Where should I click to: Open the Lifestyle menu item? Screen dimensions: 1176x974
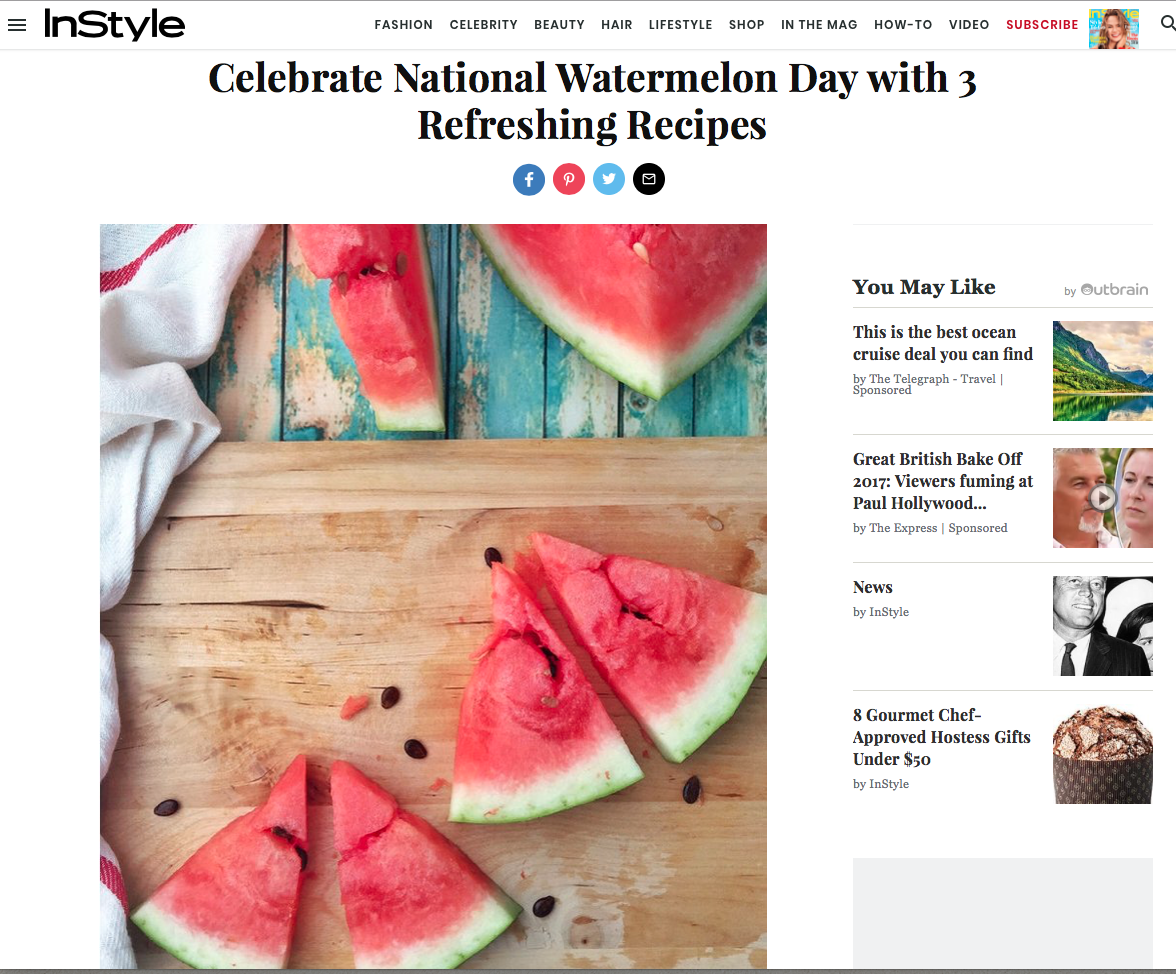(680, 25)
